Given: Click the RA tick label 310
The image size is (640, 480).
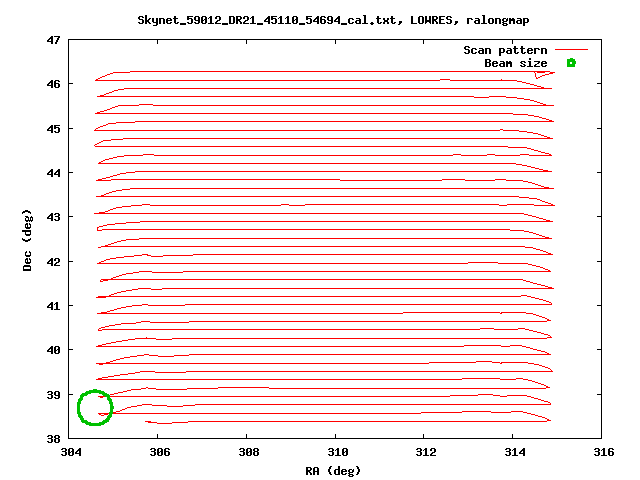Looking at the screenshot, I should click(338, 452).
